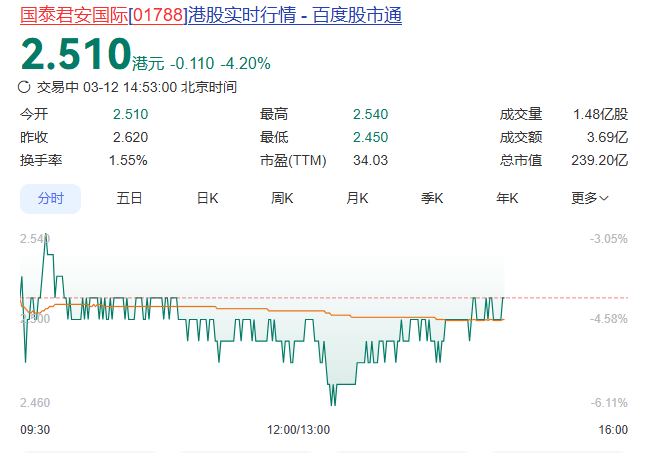Switch to the 日K chart tab

pos(208,198)
